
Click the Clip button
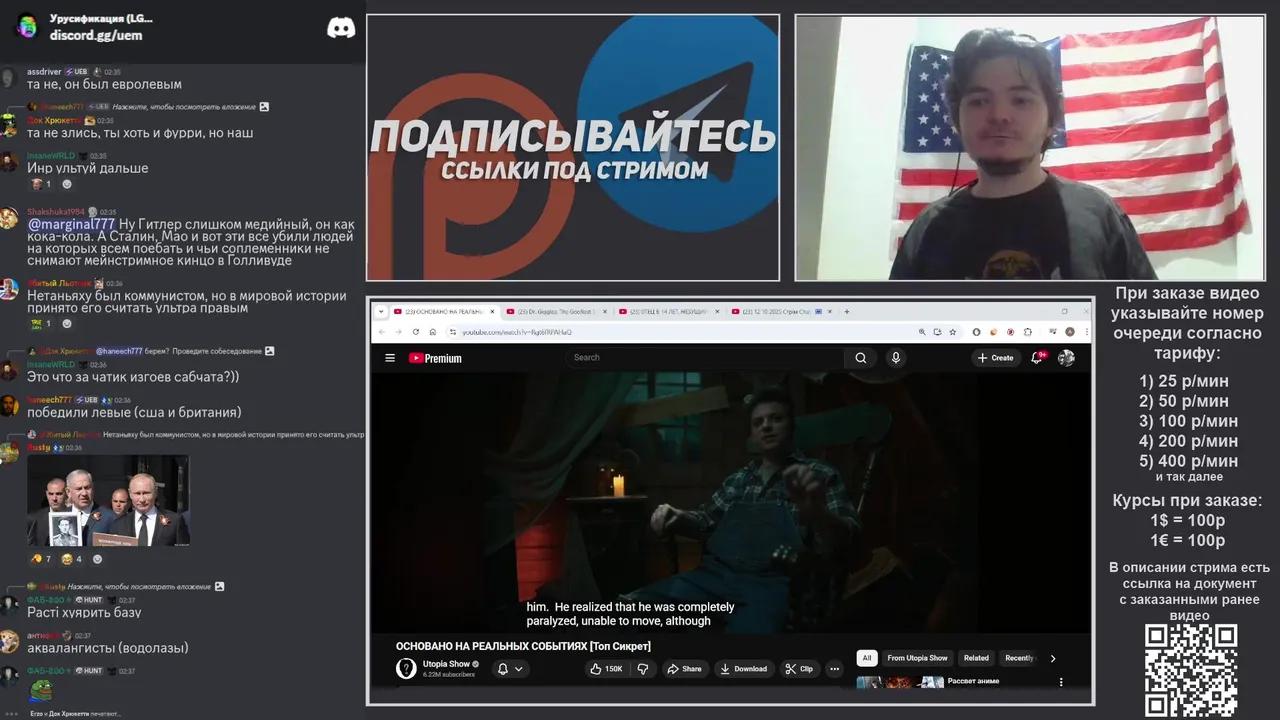click(799, 669)
